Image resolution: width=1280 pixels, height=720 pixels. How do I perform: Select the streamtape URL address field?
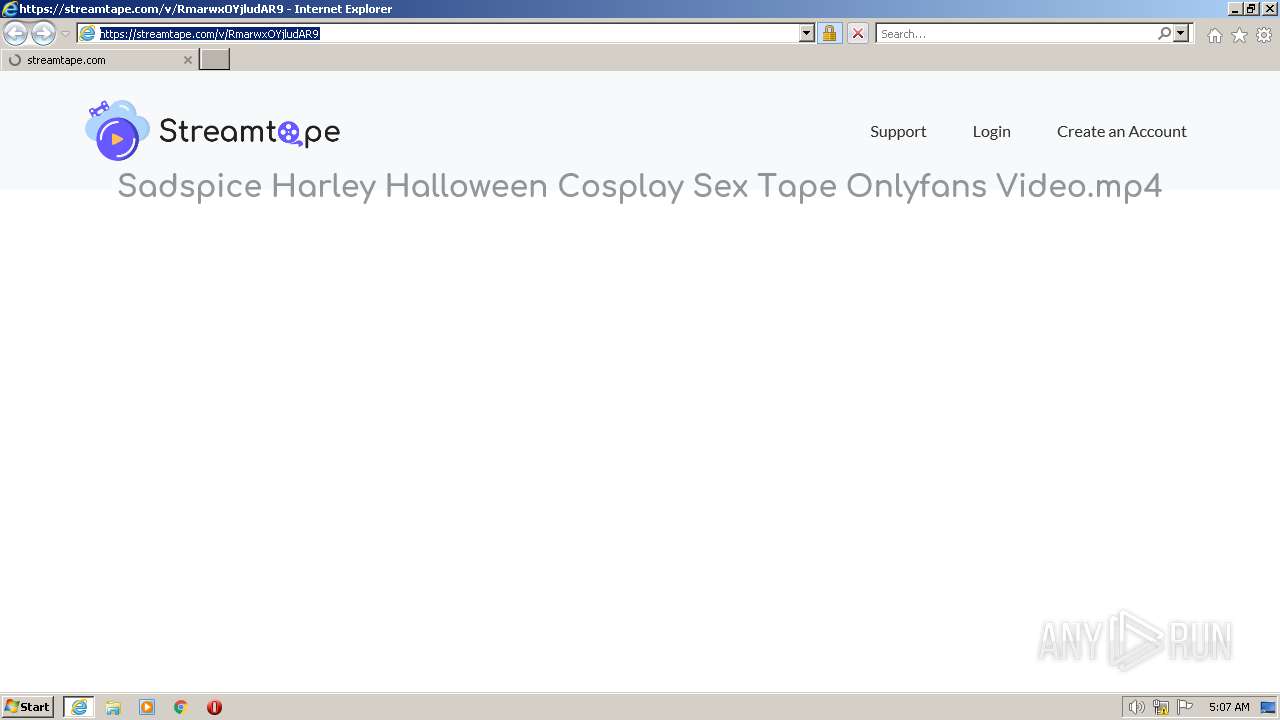447,33
